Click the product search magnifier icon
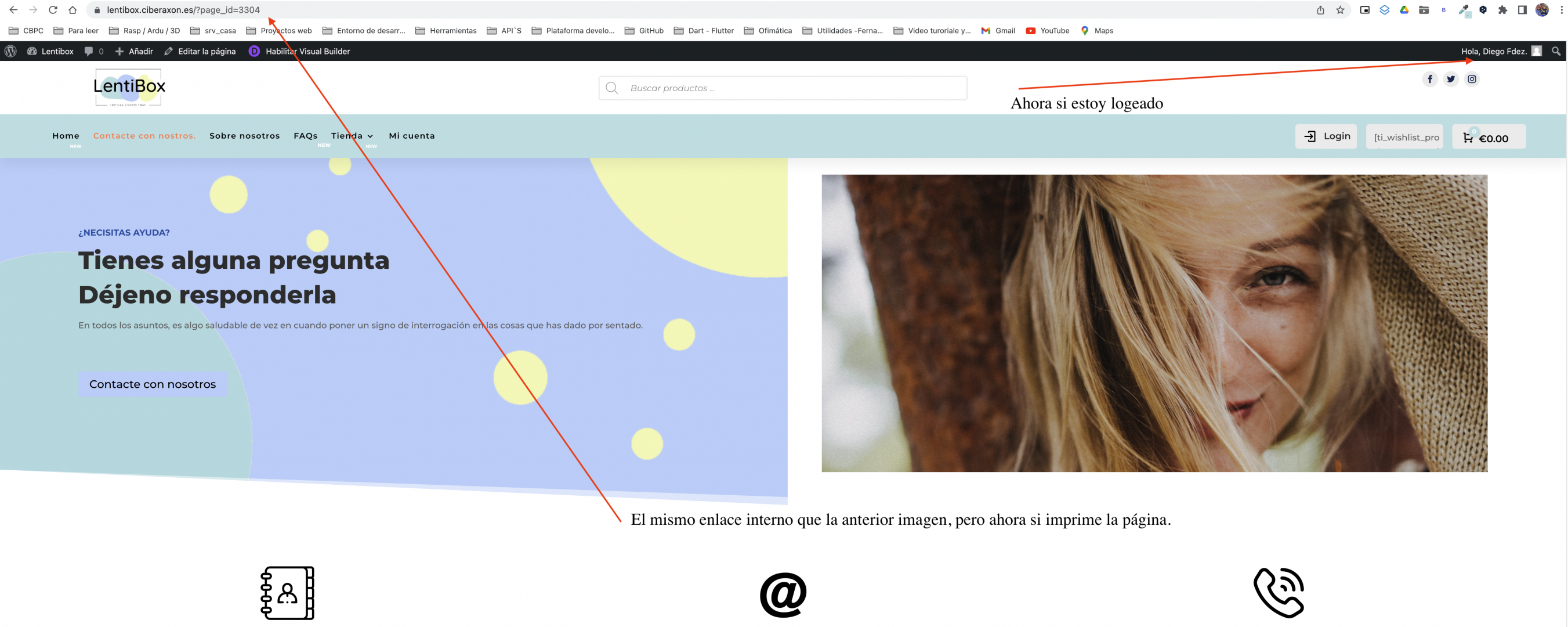Viewport: 1568px width, 627px height. point(612,88)
